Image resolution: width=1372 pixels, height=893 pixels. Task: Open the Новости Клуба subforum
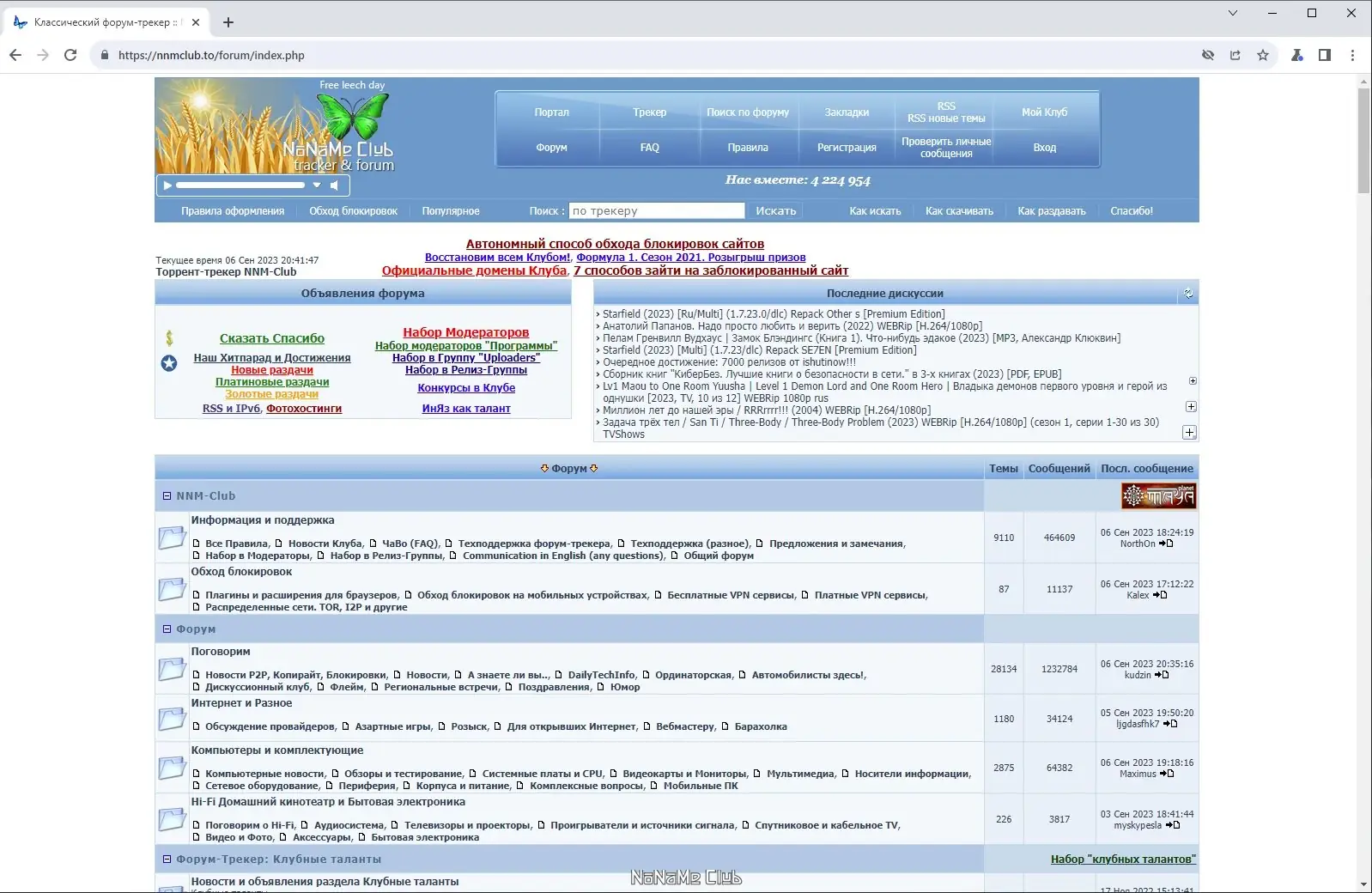click(x=325, y=544)
